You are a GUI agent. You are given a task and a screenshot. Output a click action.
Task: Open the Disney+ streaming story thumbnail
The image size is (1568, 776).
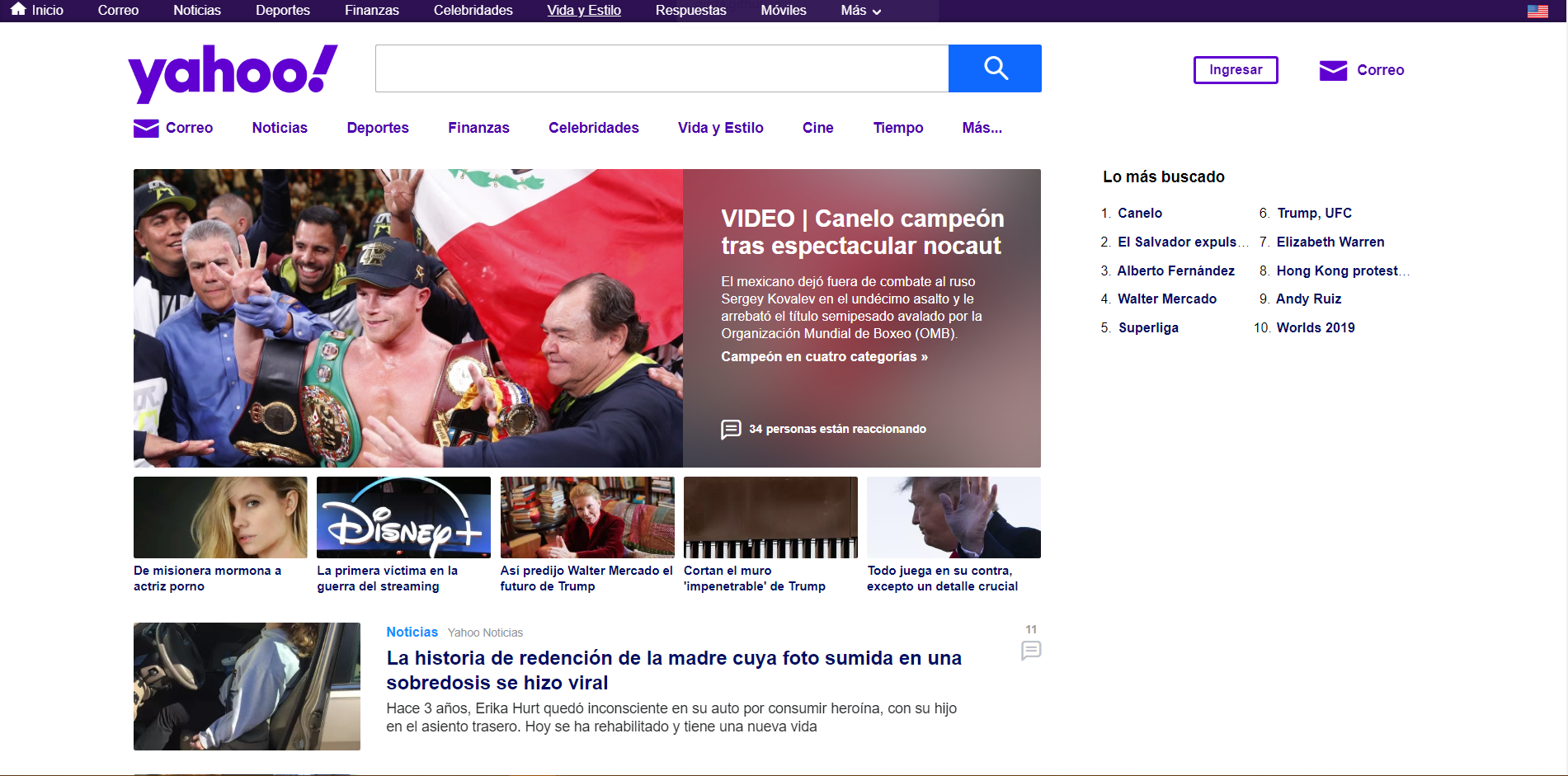[x=403, y=517]
